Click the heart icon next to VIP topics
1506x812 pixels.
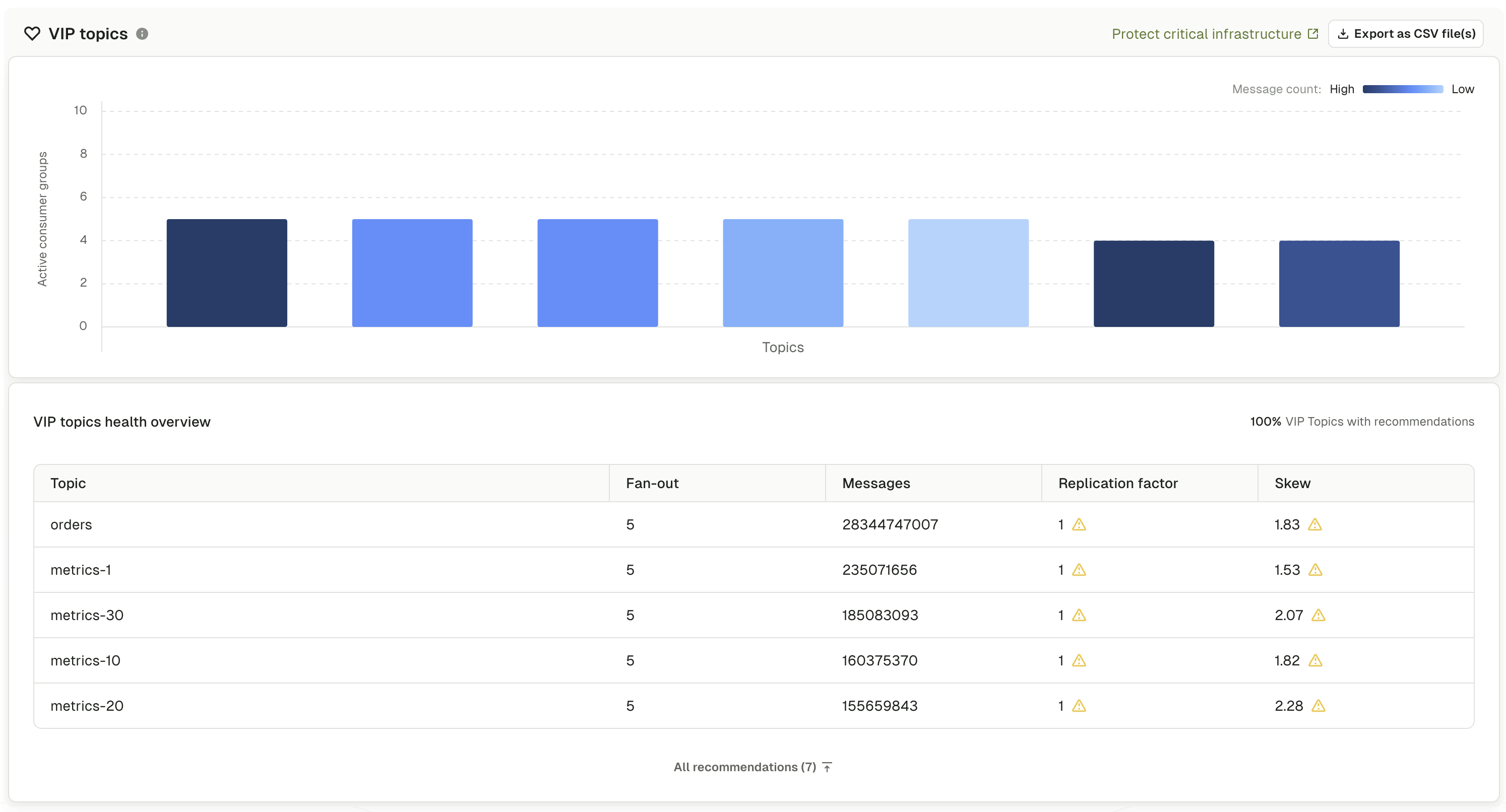(32, 33)
